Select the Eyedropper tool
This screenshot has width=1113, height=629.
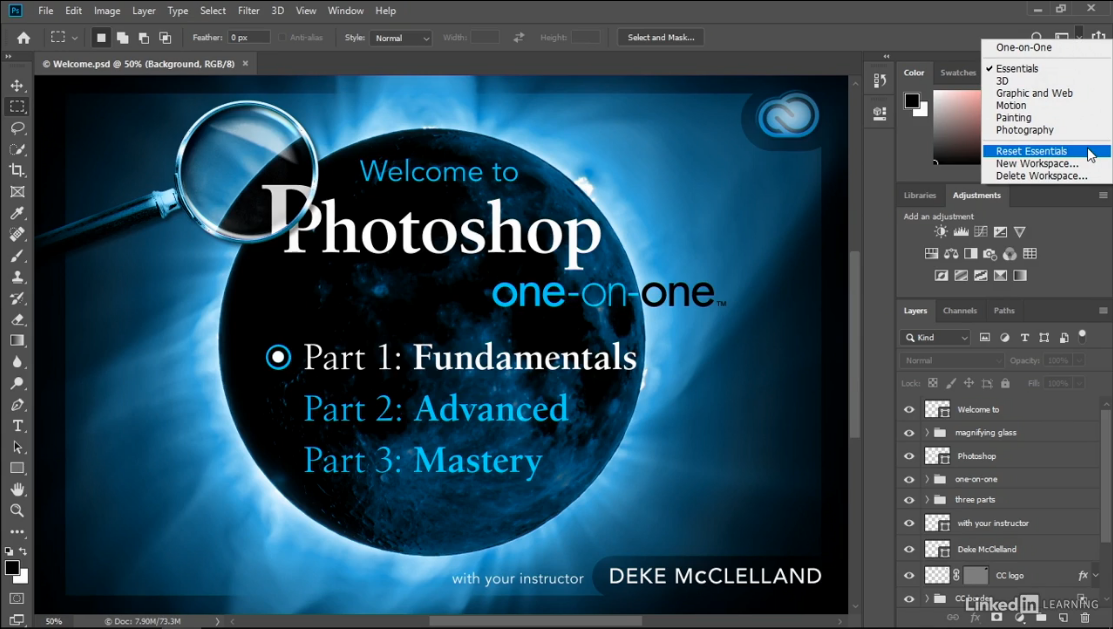click(x=17, y=213)
